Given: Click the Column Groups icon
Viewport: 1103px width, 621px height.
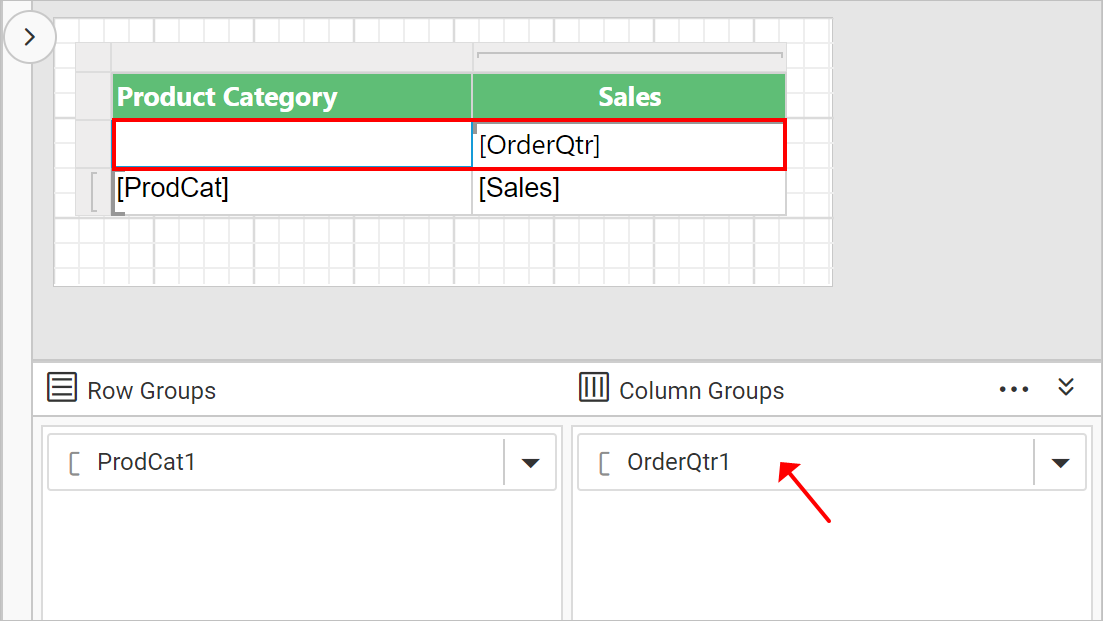Looking at the screenshot, I should click(x=594, y=388).
